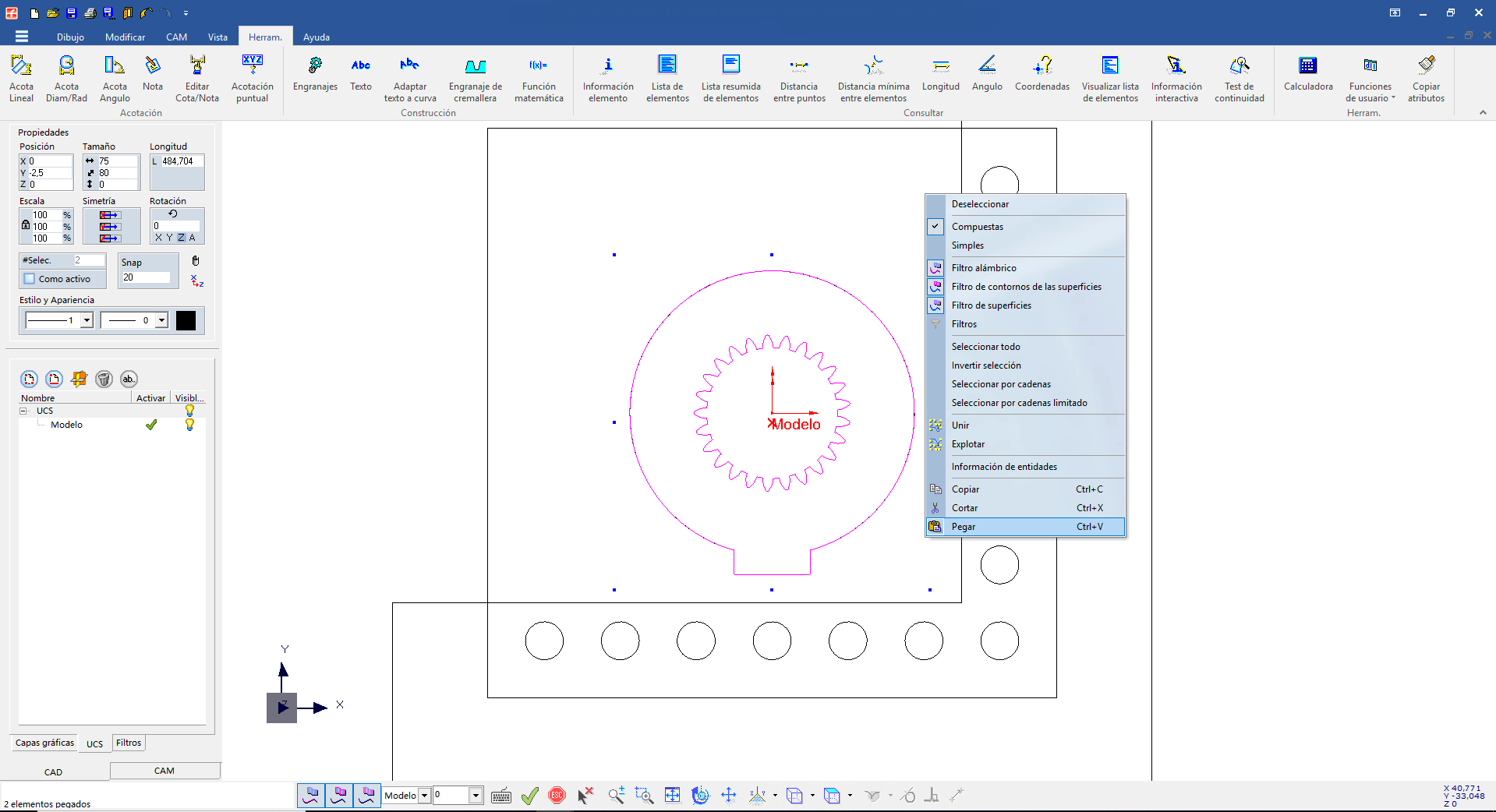The image size is (1496, 812).
Task: Toggle the Compuestas checkmark option
Action: (977, 227)
